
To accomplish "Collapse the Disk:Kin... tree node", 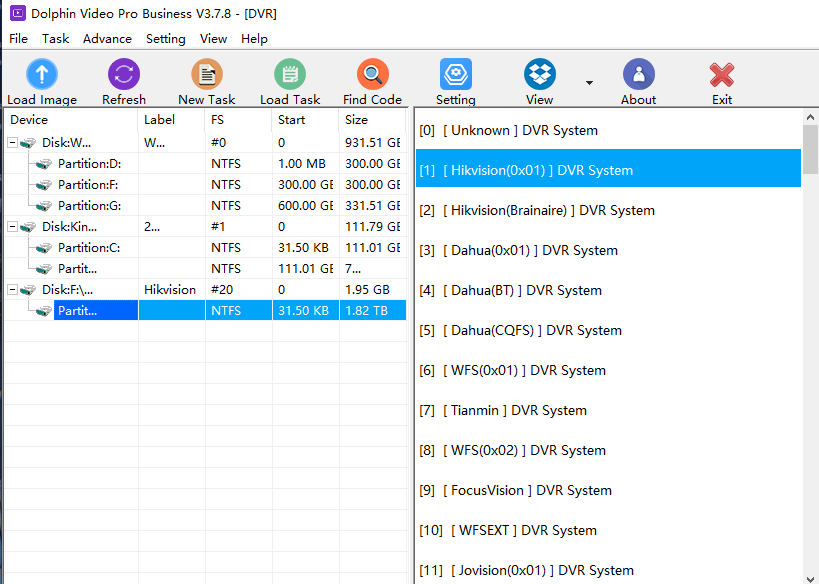I will coord(12,227).
